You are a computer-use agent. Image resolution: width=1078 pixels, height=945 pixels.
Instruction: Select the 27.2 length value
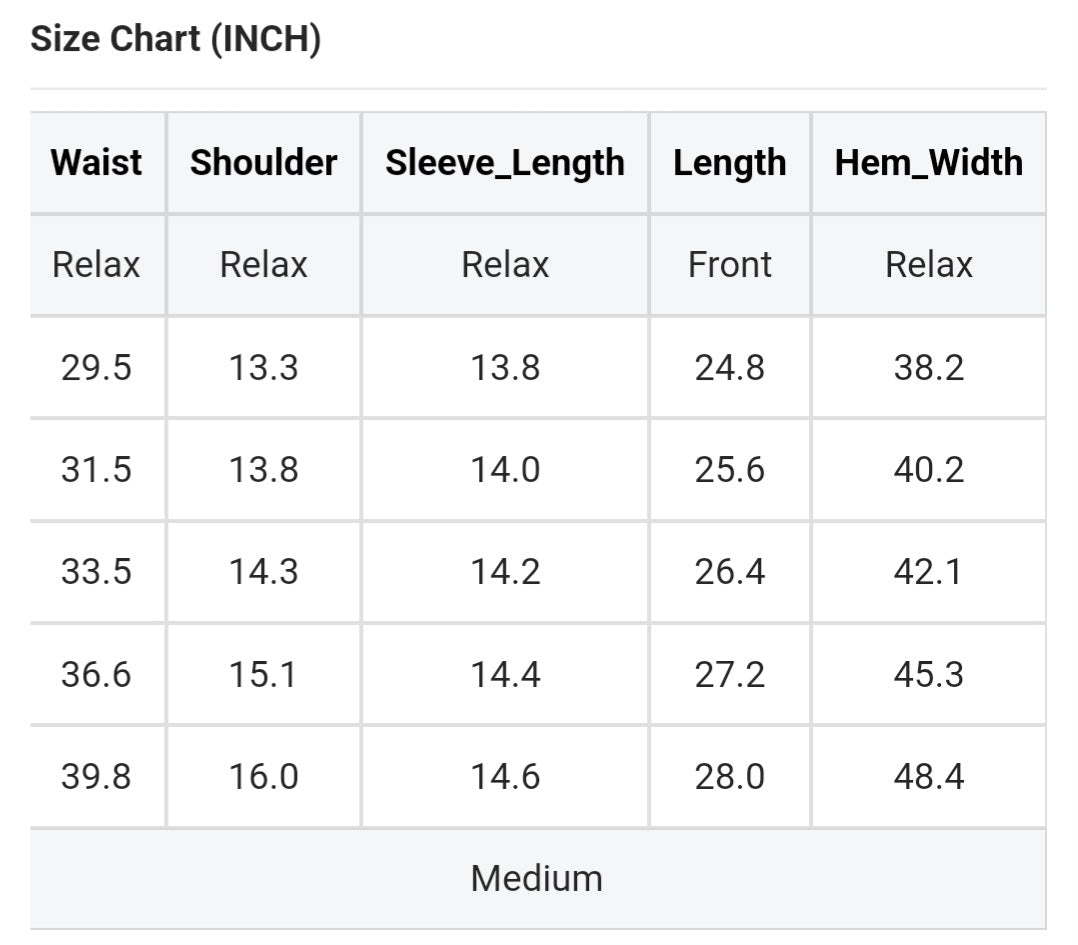[730, 674]
